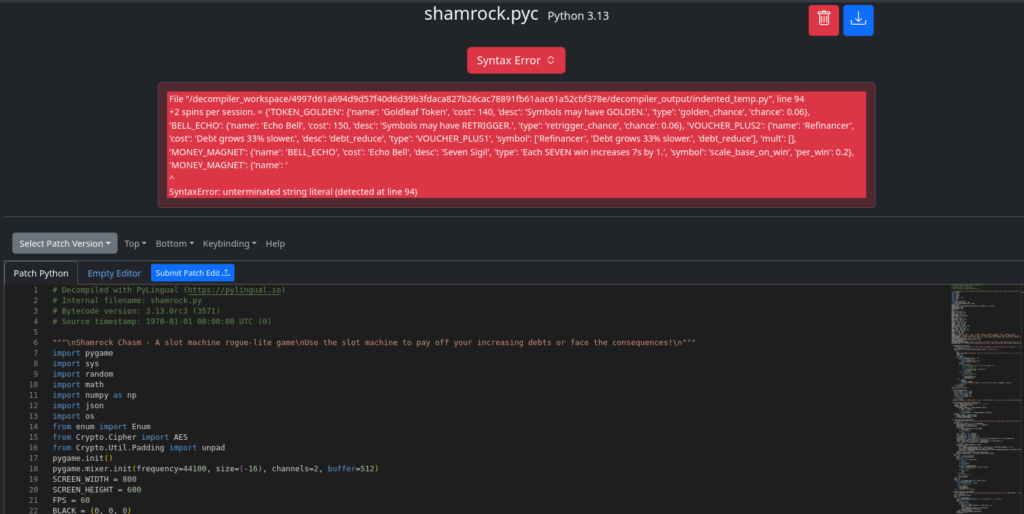Click the 'import numpy as np' line
Image resolution: width=1024 pixels, height=514 pixels.
(x=95, y=395)
